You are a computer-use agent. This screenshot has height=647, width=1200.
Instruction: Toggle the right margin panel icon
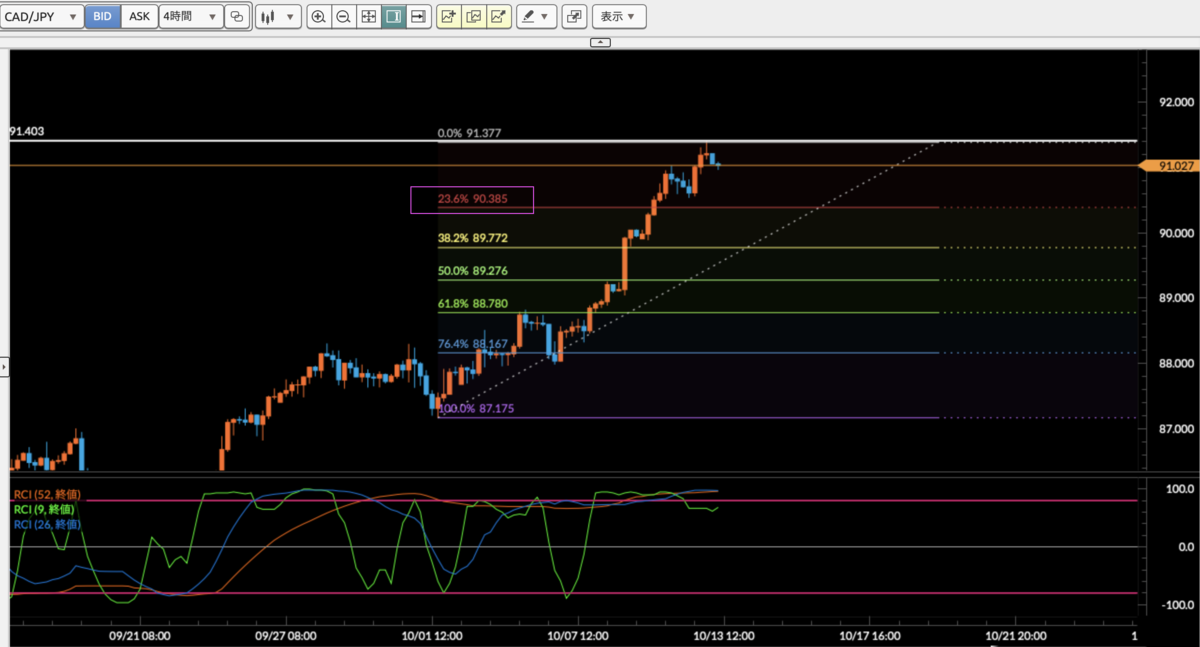[x=393, y=16]
